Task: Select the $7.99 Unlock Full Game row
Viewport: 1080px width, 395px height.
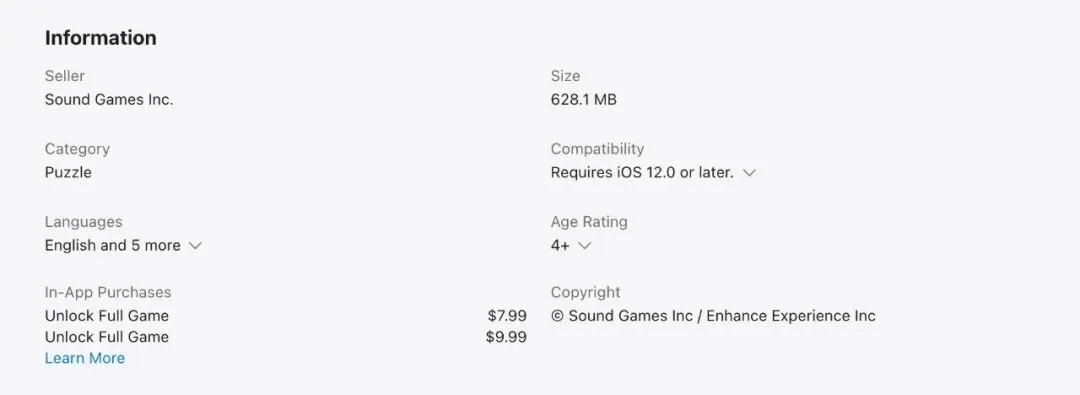Action: coord(286,316)
